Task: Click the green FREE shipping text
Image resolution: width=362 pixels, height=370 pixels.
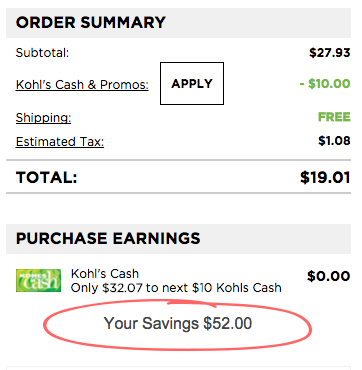Action: (x=334, y=117)
